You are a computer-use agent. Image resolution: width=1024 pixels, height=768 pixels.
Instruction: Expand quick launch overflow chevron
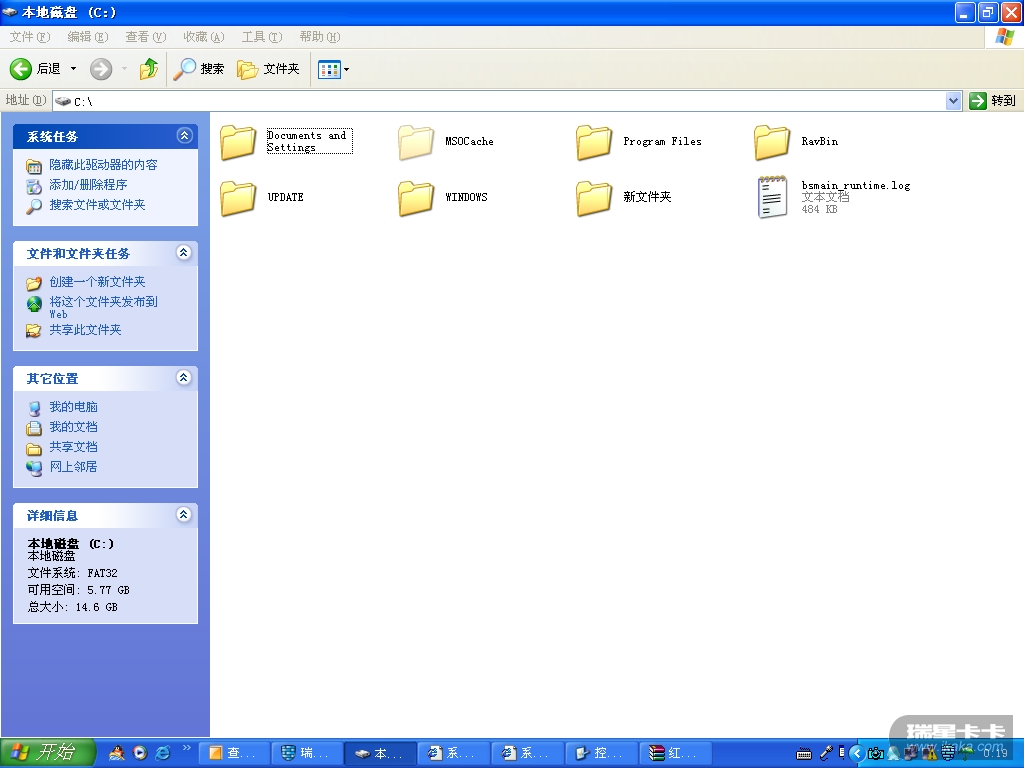pyautogui.click(x=186, y=748)
